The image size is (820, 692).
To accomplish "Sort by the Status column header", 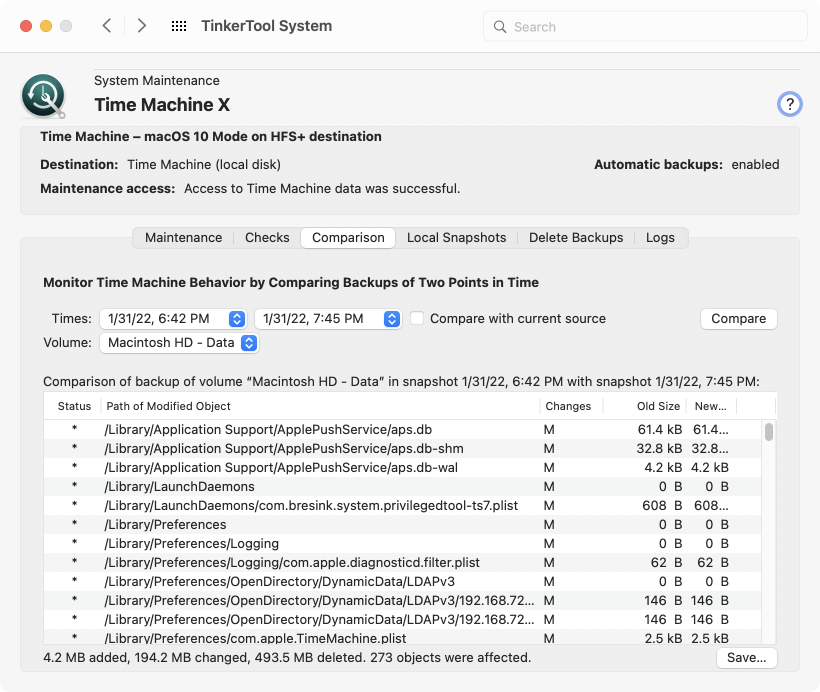I will pos(74,406).
